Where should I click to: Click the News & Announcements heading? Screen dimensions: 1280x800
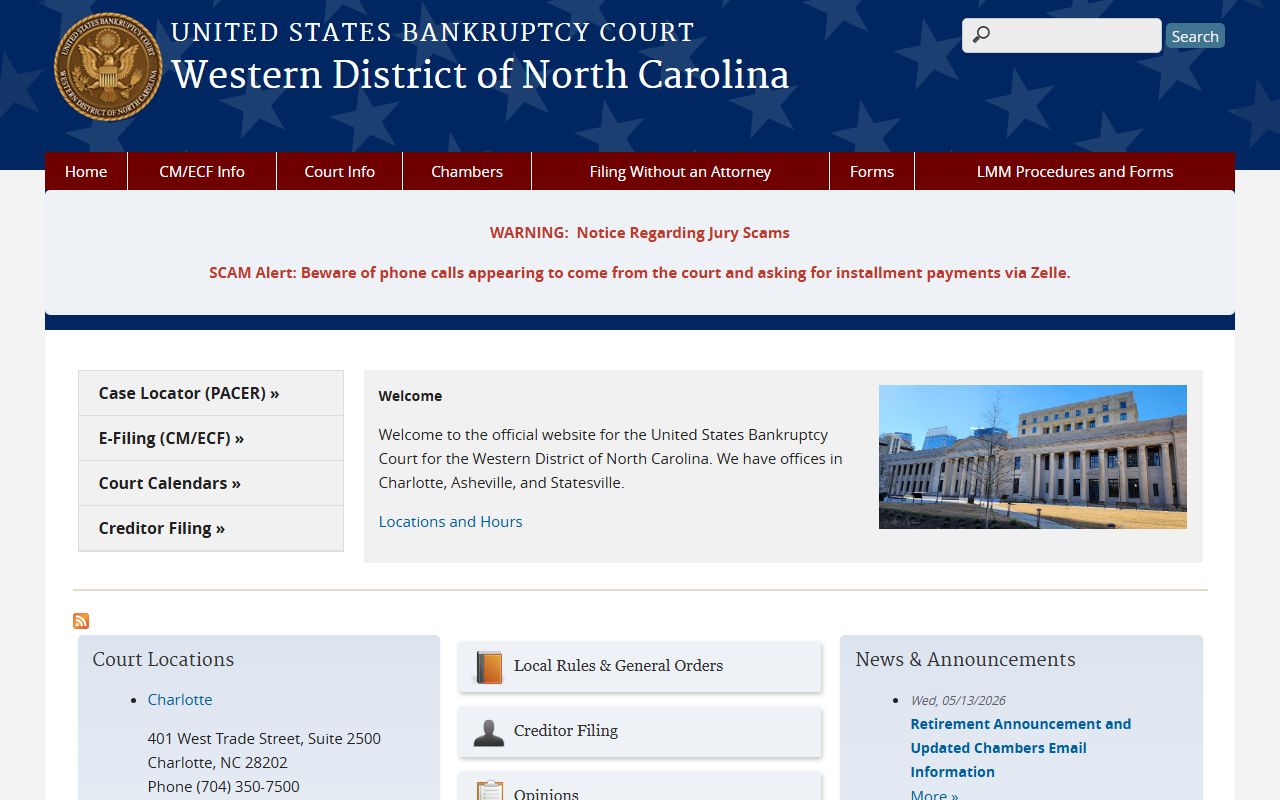click(965, 660)
